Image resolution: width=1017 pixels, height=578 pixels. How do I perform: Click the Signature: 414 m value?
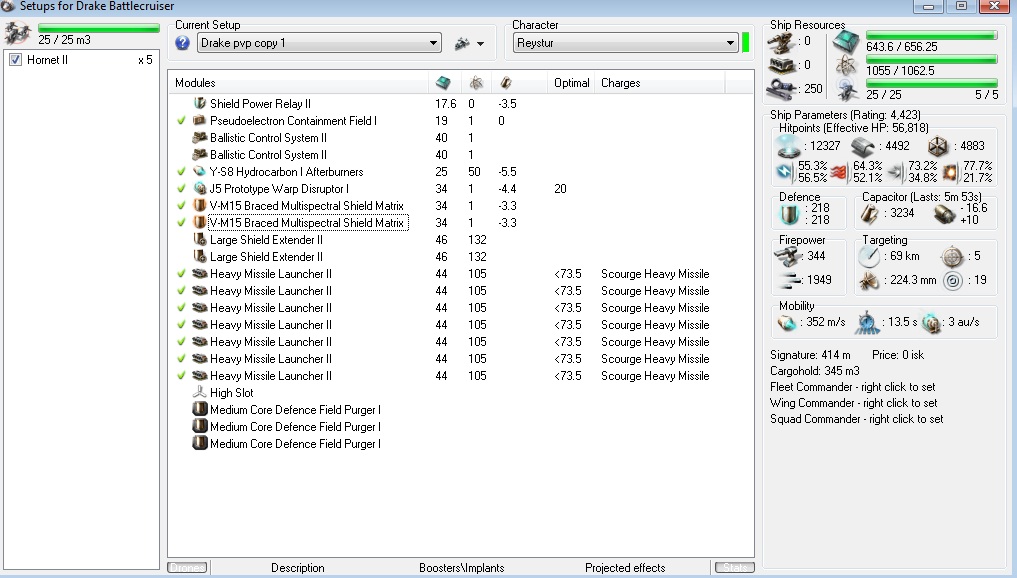(x=809, y=355)
